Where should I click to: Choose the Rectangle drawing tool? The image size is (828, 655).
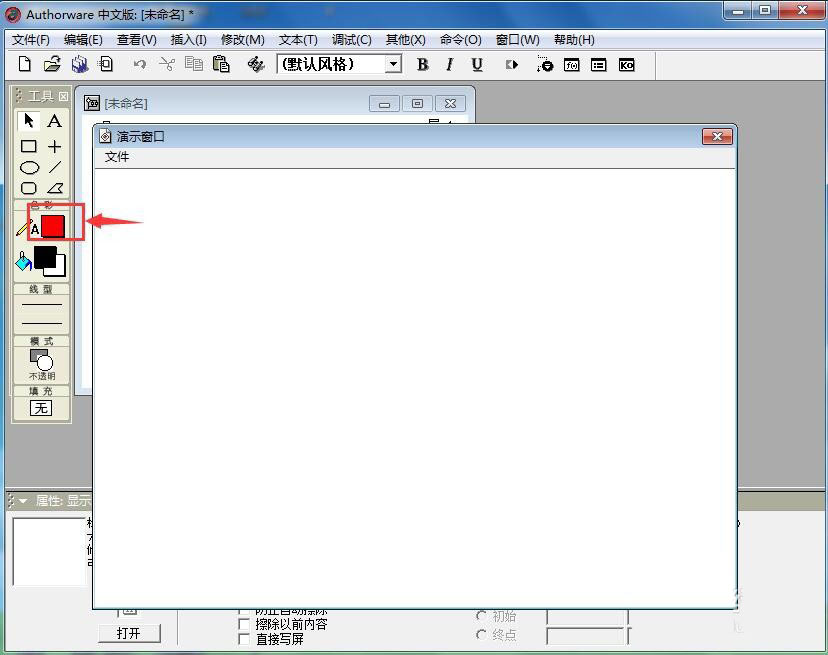pyautogui.click(x=27, y=146)
